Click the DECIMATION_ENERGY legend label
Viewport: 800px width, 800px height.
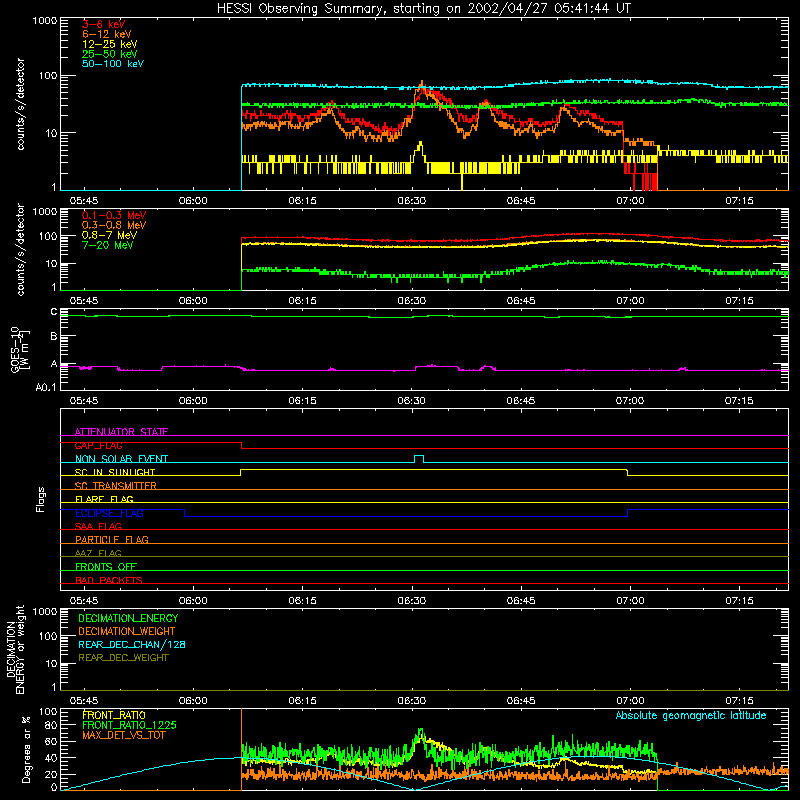coord(128,618)
